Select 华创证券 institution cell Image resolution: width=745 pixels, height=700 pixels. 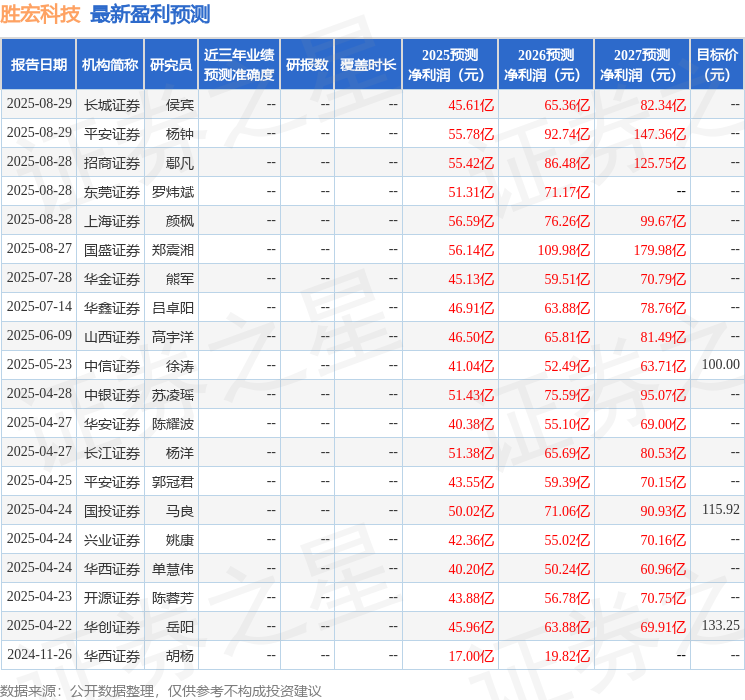(112, 627)
